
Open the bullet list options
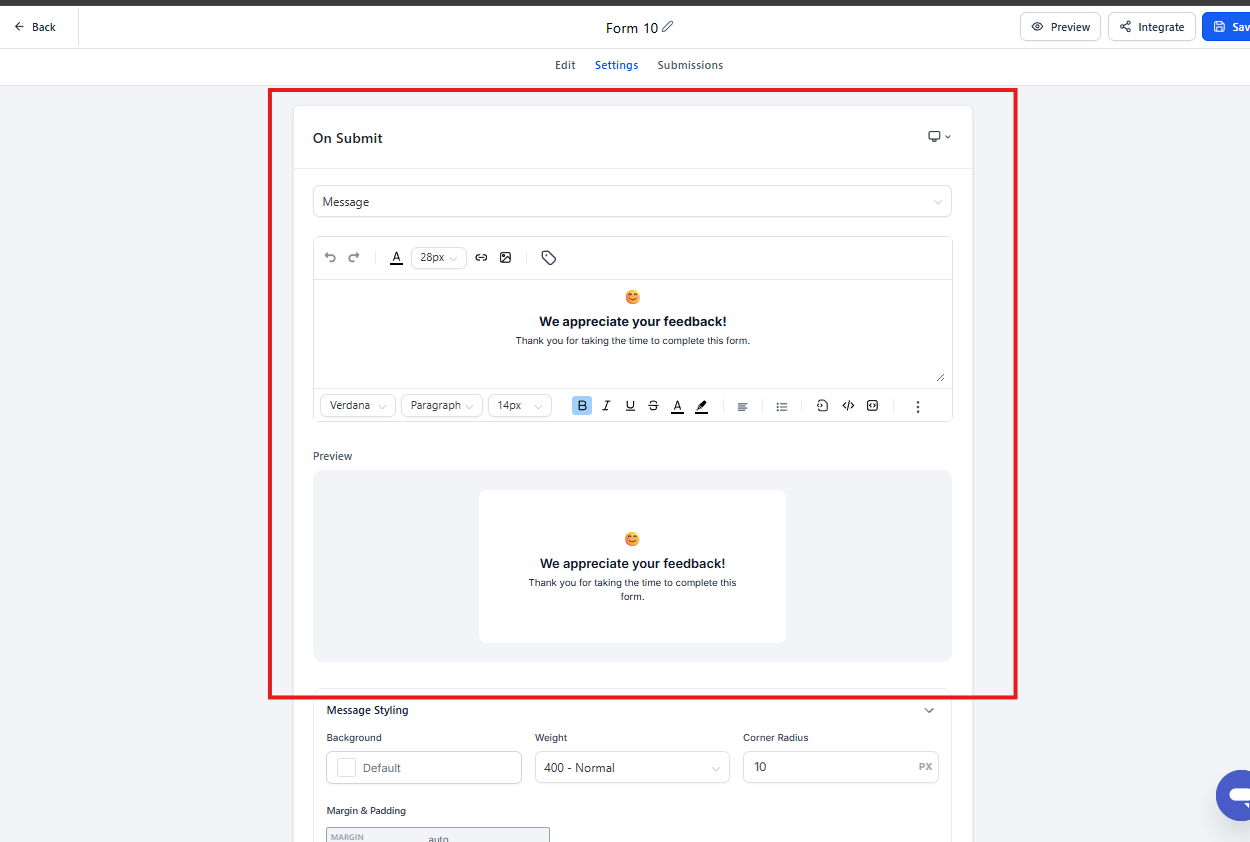click(782, 406)
